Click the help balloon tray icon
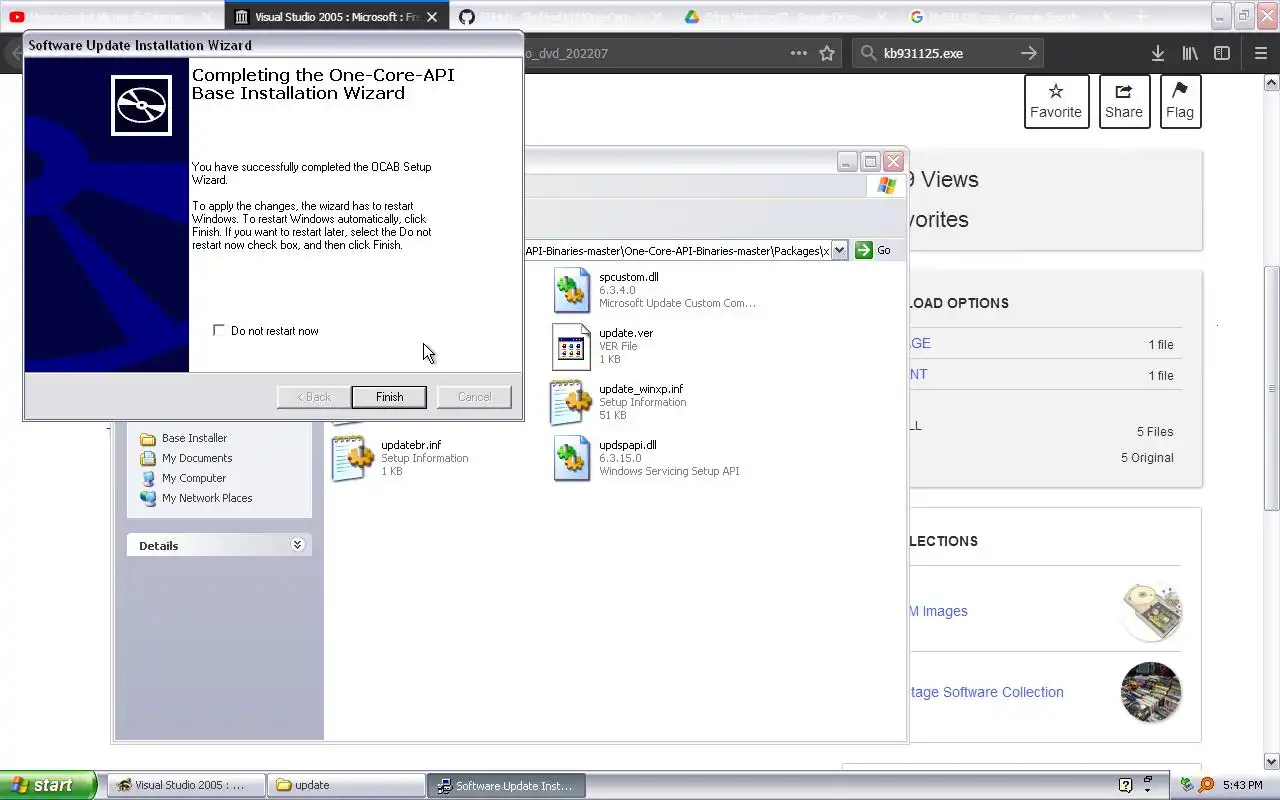 pos(1125,785)
